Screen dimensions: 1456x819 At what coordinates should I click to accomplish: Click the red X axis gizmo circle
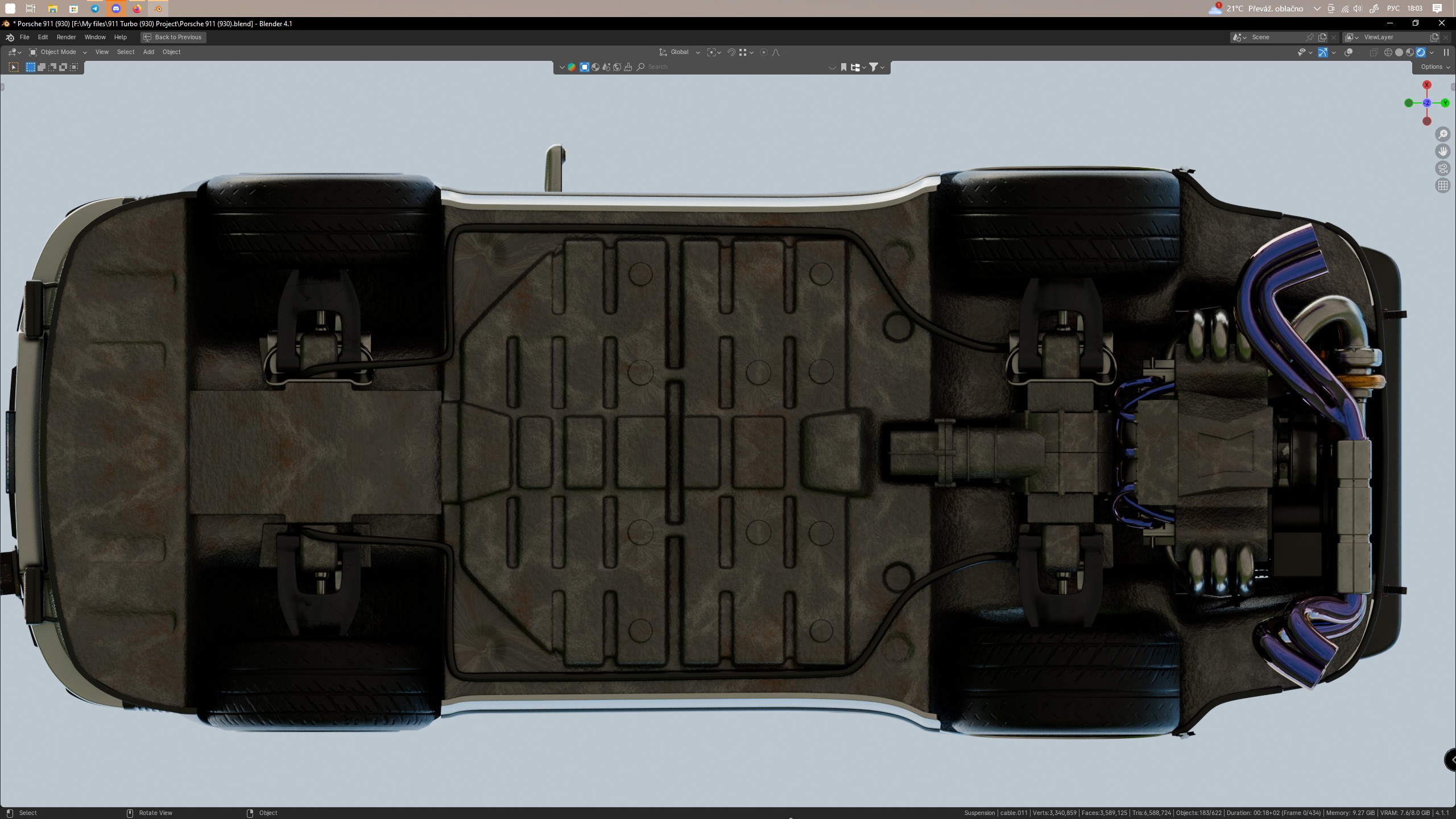(x=1426, y=85)
